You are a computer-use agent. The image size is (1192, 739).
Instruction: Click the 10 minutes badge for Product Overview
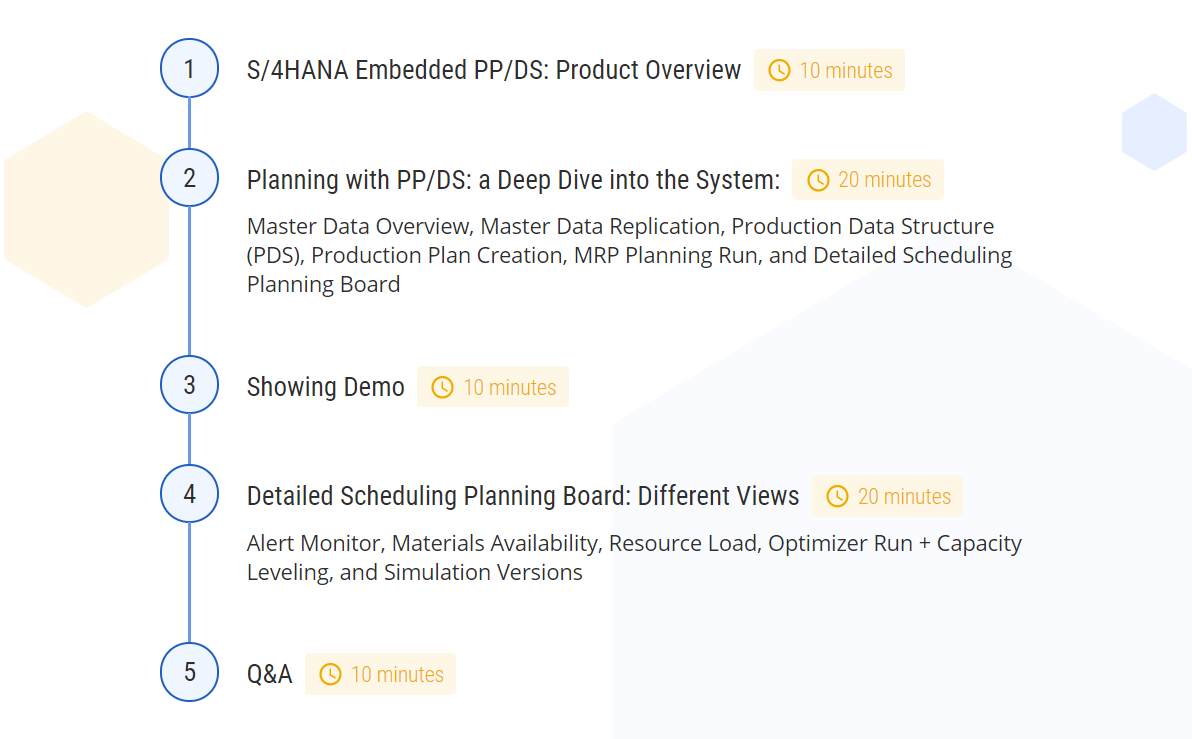click(829, 70)
